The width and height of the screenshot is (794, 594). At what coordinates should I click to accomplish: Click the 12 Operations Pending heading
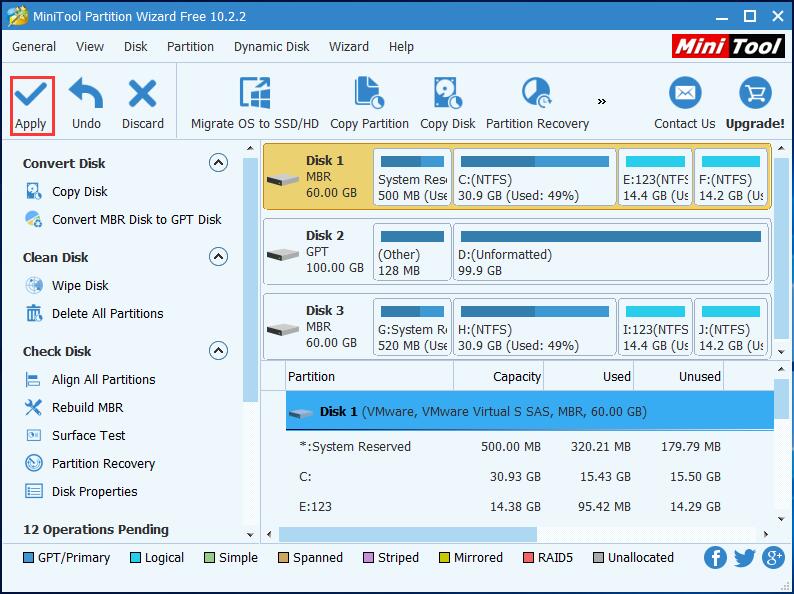[x=96, y=530]
